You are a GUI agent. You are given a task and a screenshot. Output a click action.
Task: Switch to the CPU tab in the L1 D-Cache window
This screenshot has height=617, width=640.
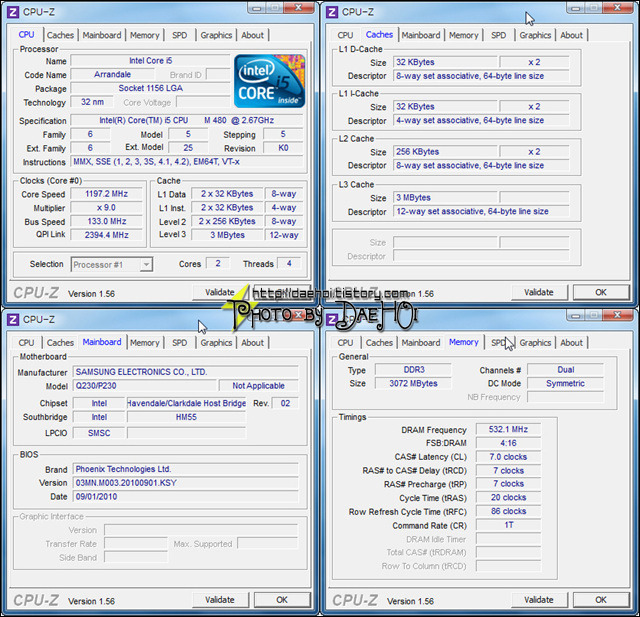(345, 35)
